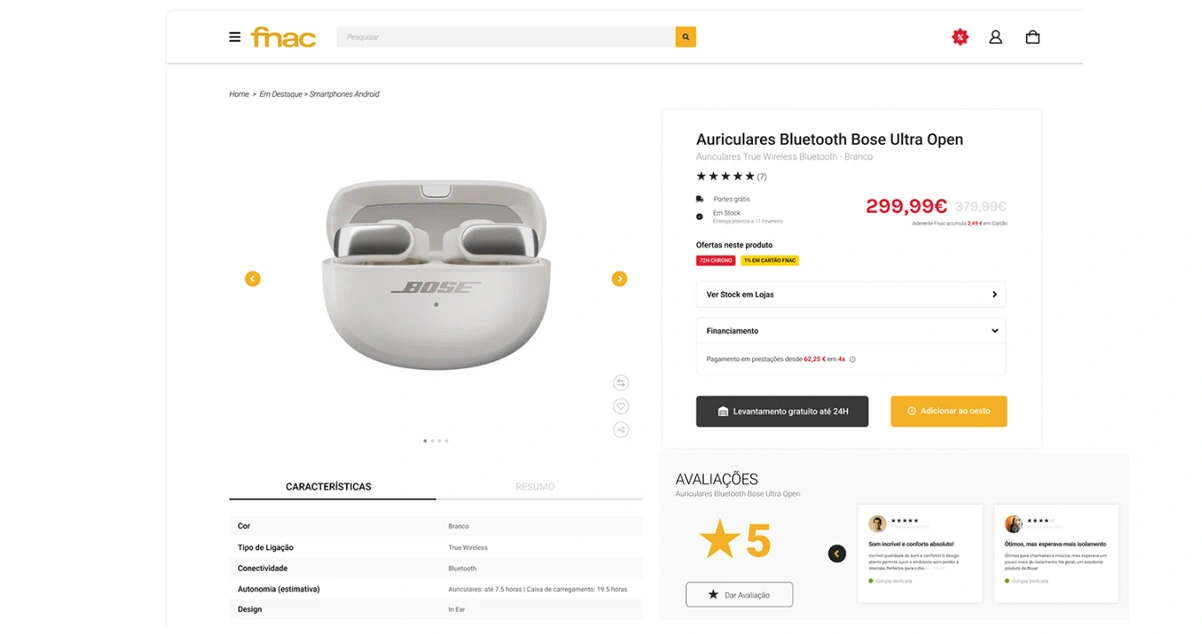Expand Ver Stock em Lojas row
Image resolution: width=1202 pixels, height=634 pixels.
(x=850, y=295)
